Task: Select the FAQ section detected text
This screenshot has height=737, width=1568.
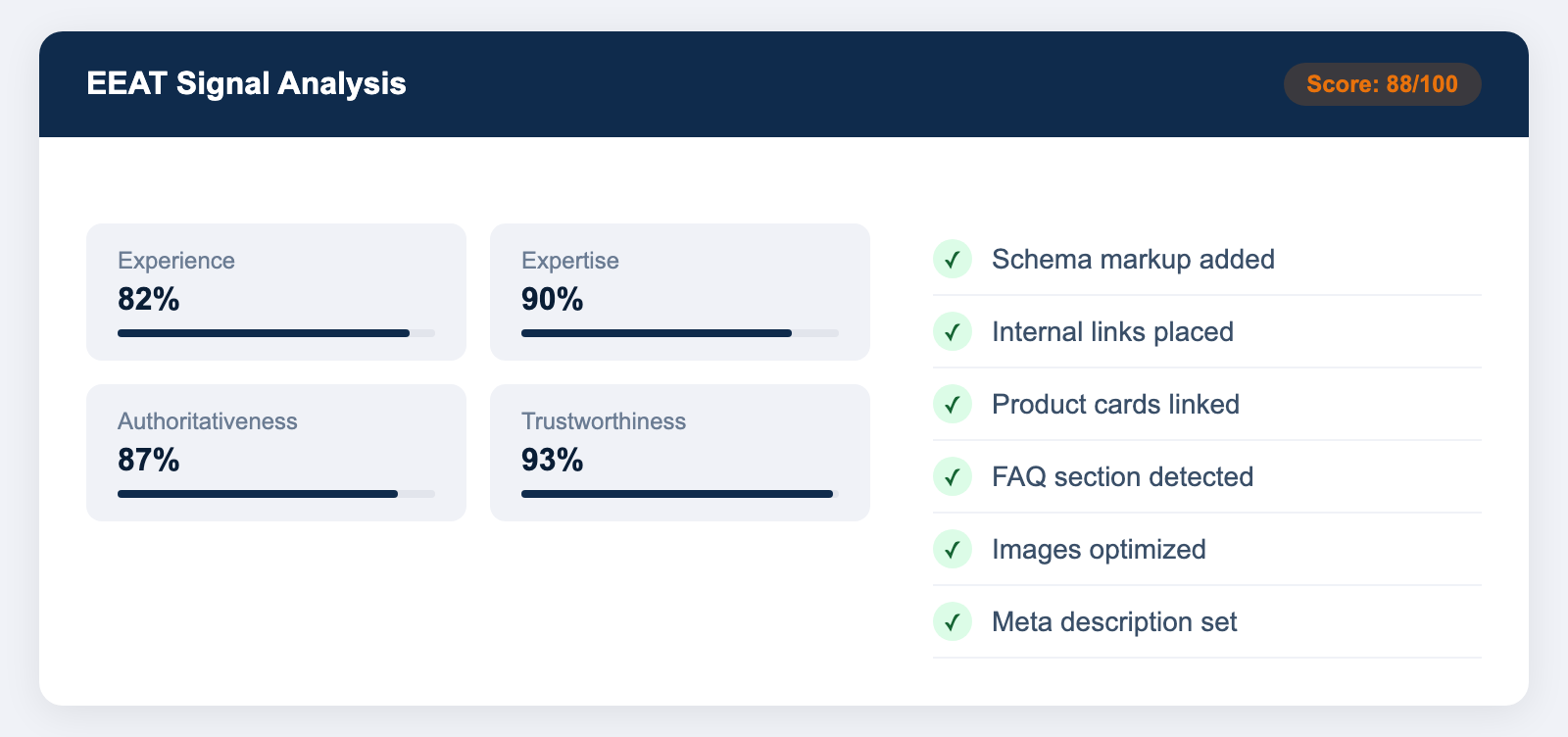Action: click(1122, 476)
